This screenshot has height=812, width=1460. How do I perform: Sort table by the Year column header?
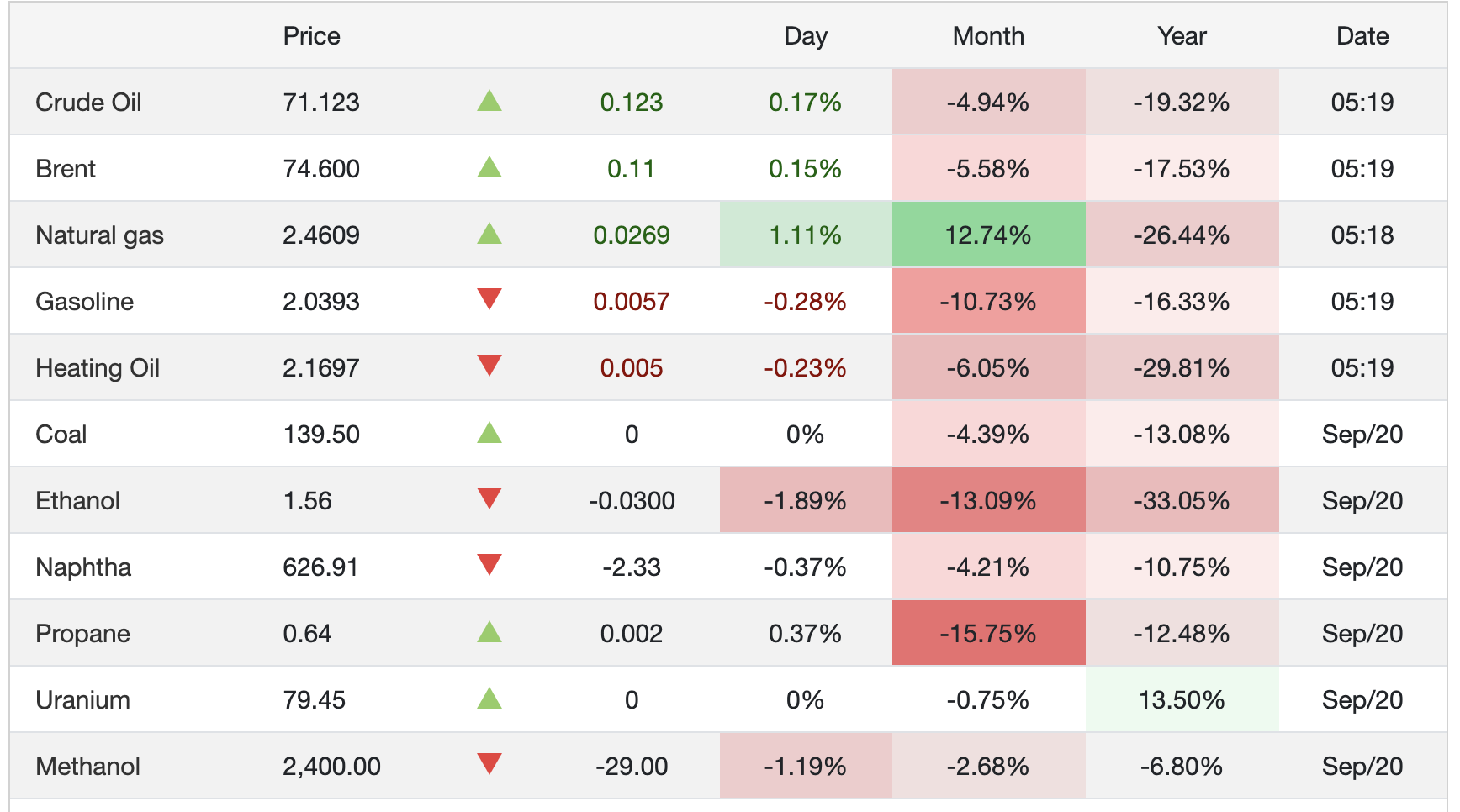(1182, 36)
